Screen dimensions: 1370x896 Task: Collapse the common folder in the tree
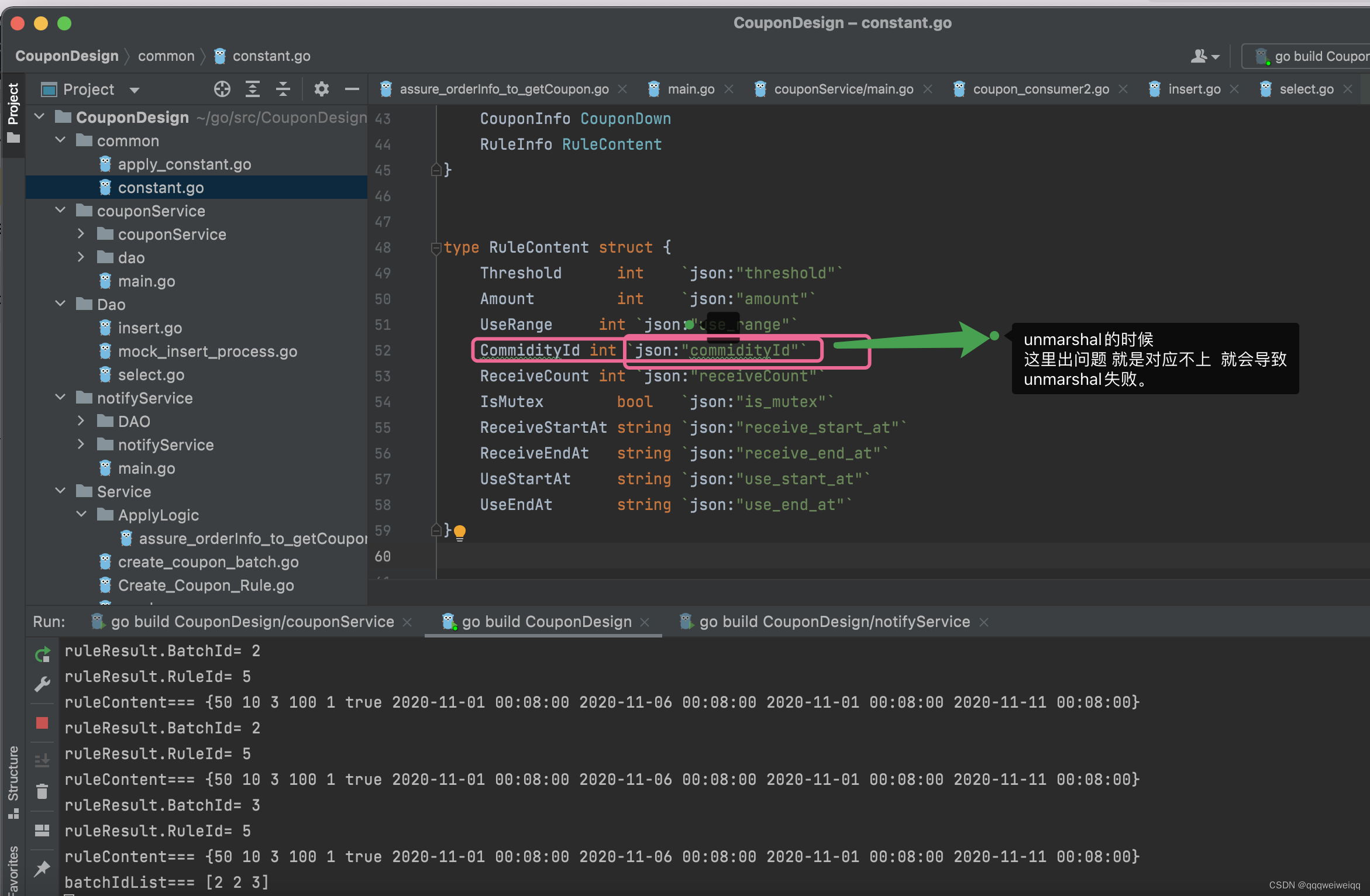pos(60,140)
